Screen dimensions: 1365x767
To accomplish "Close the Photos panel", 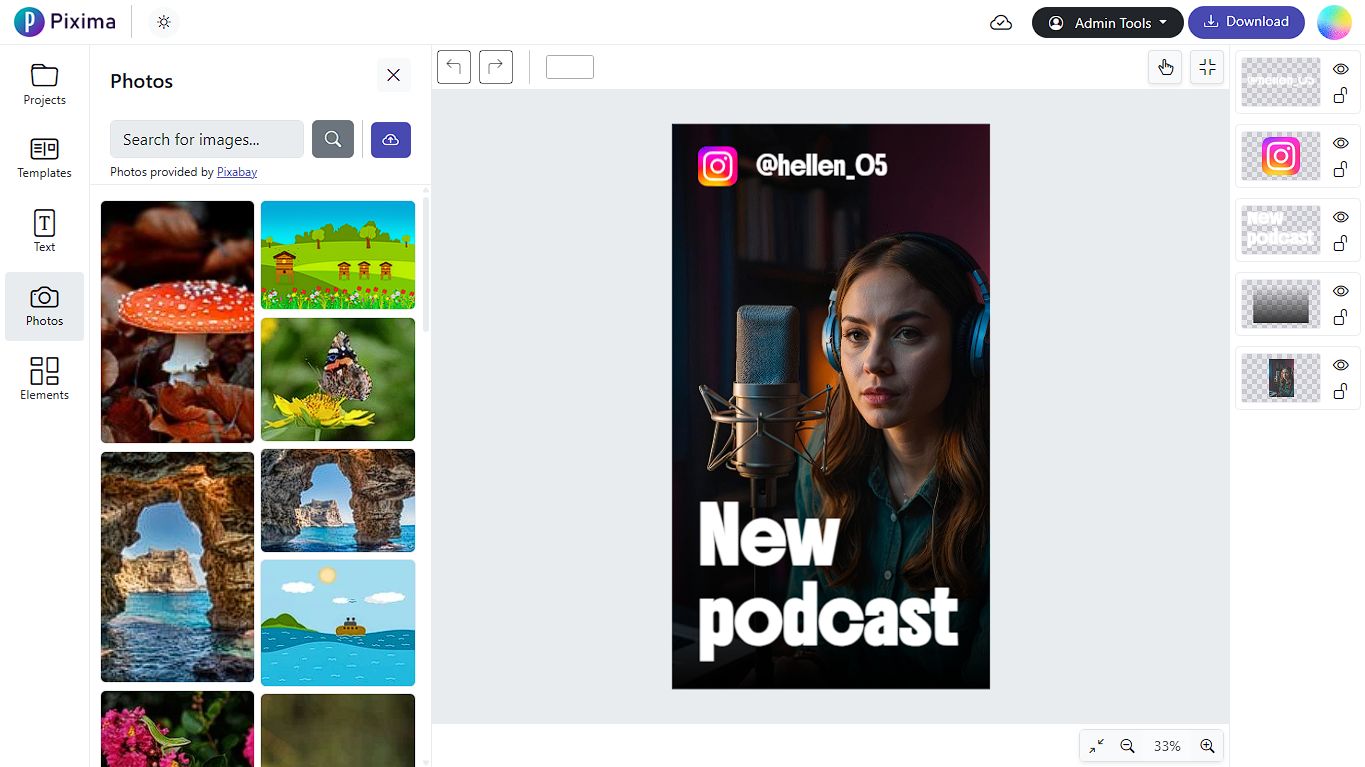I will pyautogui.click(x=393, y=75).
